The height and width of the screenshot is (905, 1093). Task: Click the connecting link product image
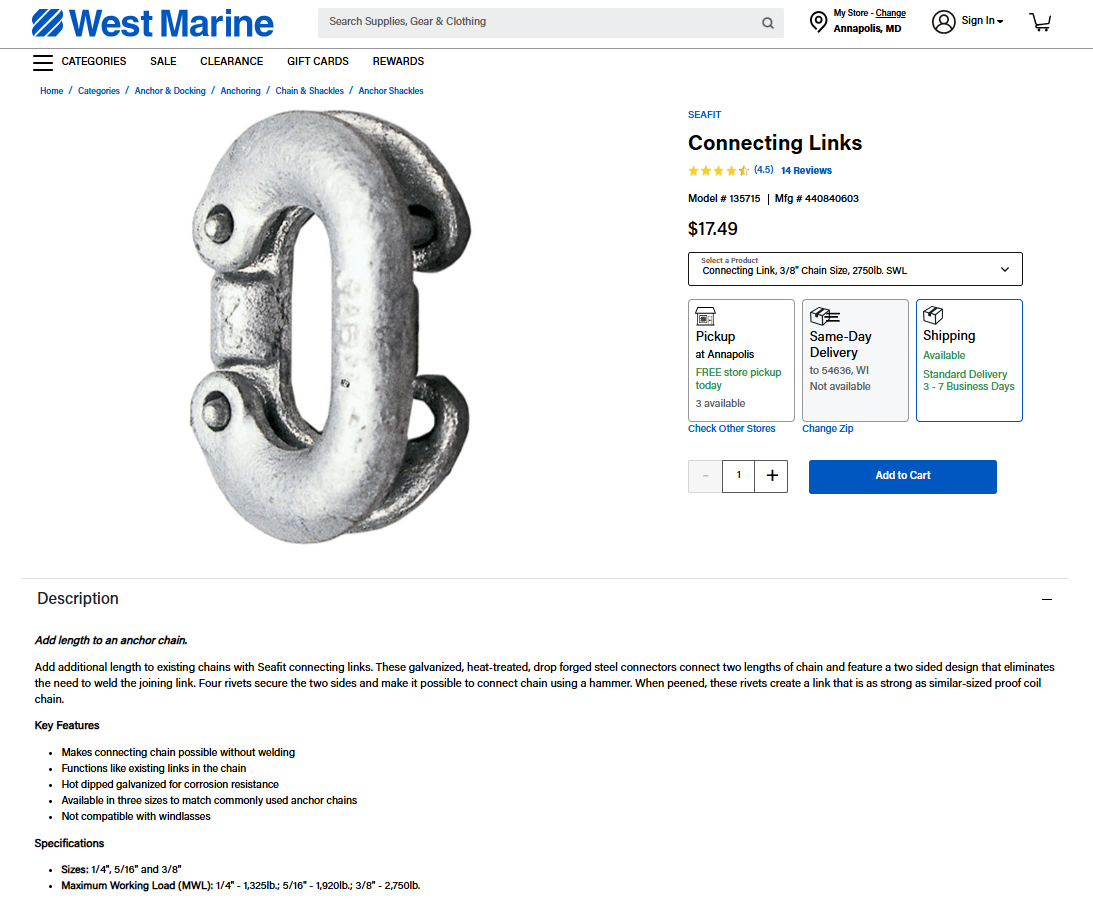[x=330, y=327]
